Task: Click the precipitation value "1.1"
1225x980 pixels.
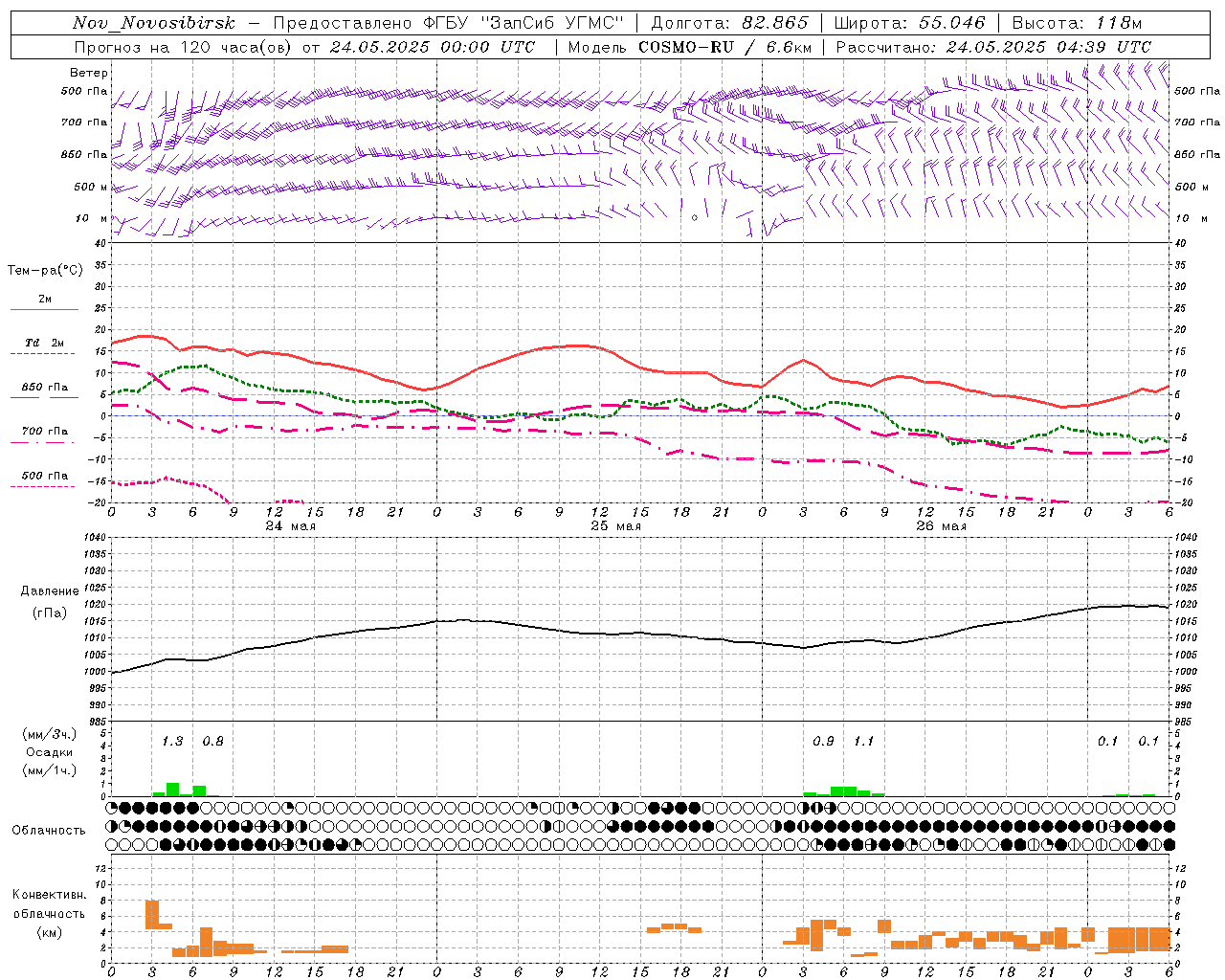Action: click(863, 742)
